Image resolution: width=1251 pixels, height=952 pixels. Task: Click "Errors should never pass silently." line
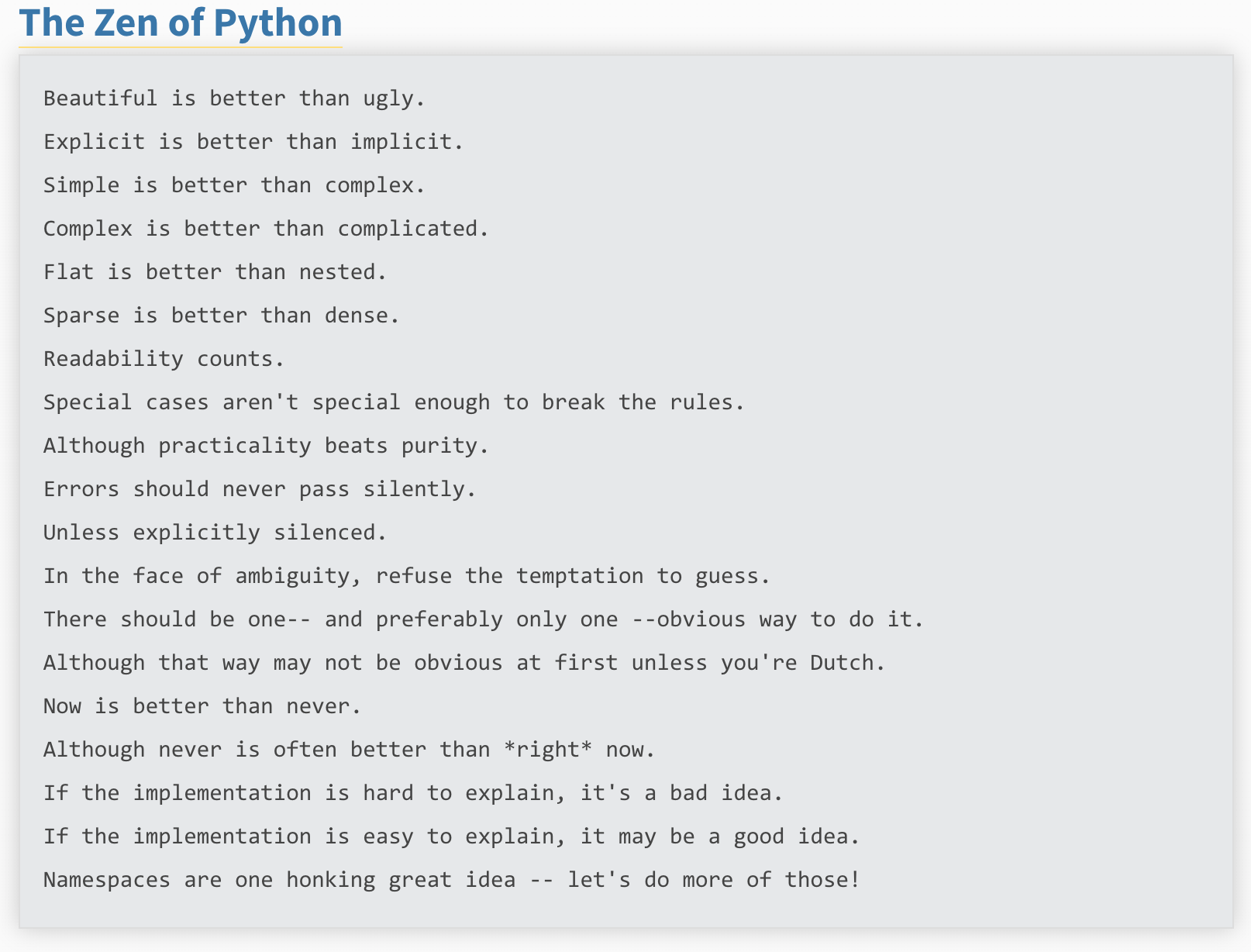point(260,489)
